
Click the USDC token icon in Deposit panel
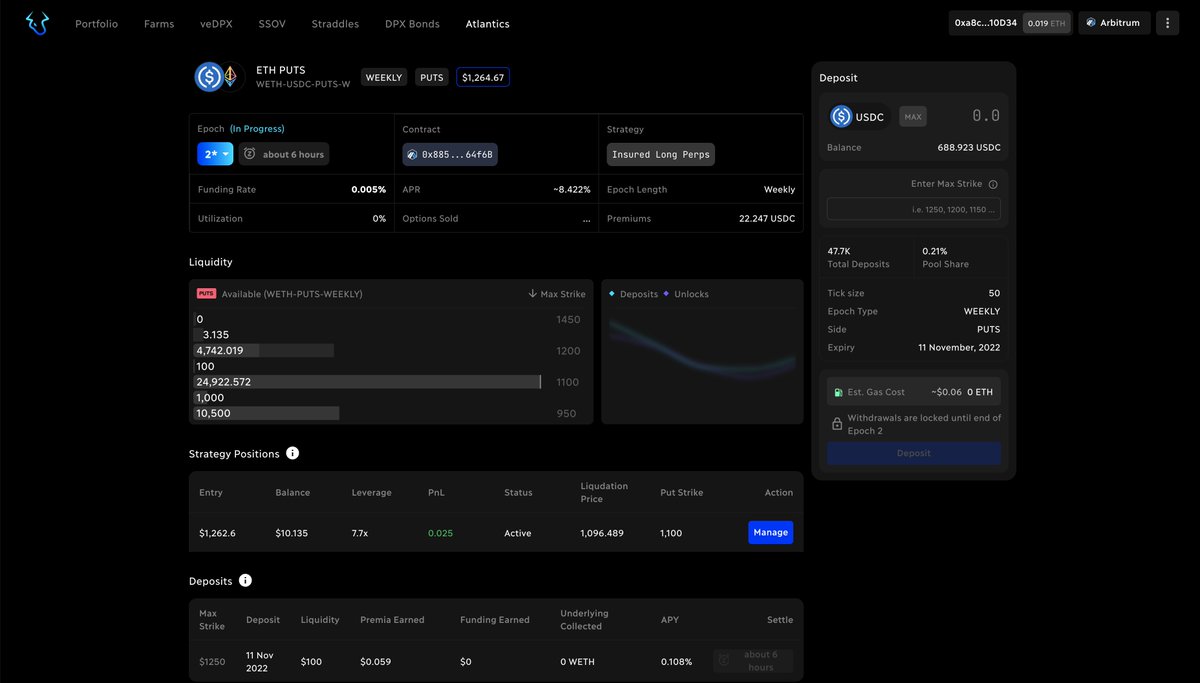click(x=841, y=116)
